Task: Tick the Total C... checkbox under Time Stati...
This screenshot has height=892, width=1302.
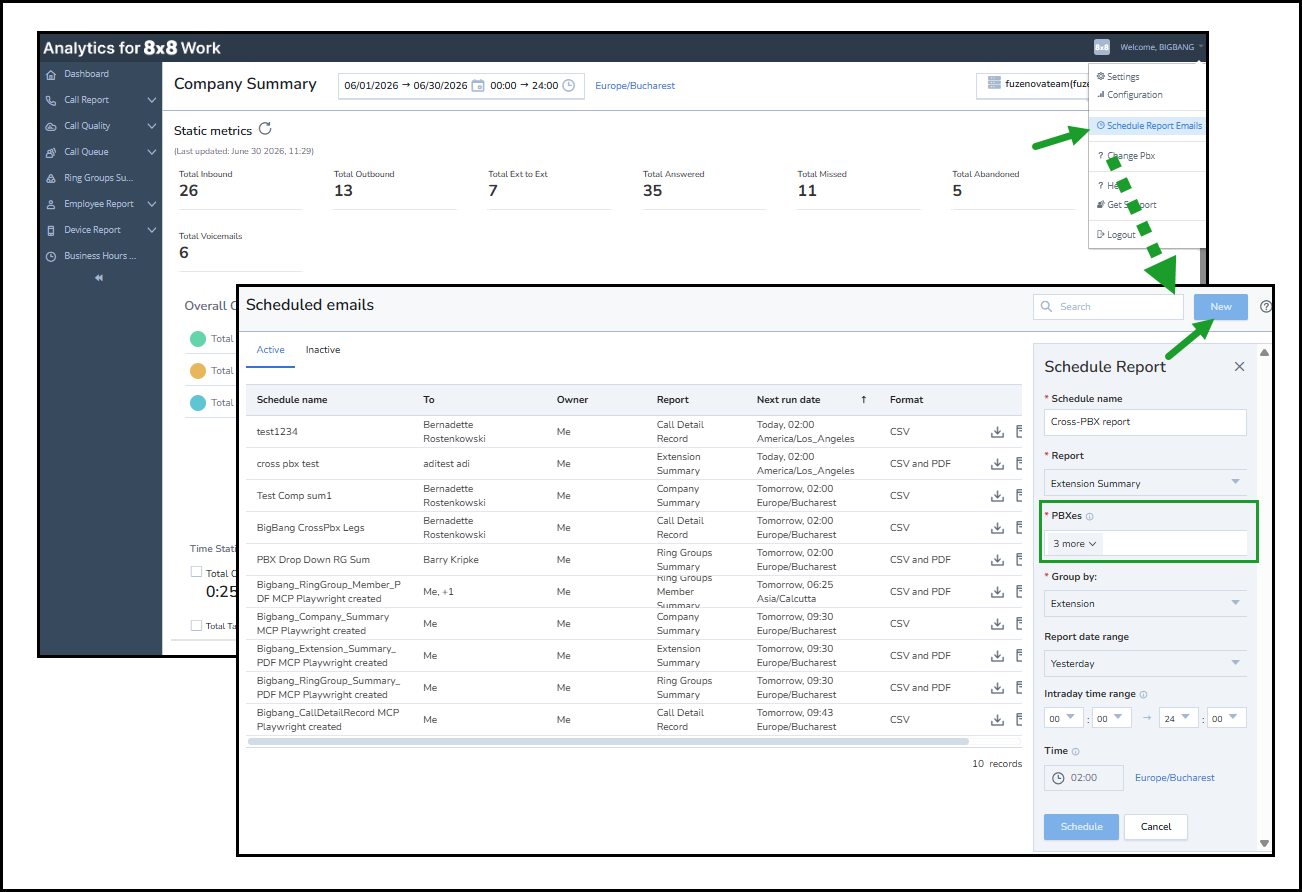Action: coord(196,573)
